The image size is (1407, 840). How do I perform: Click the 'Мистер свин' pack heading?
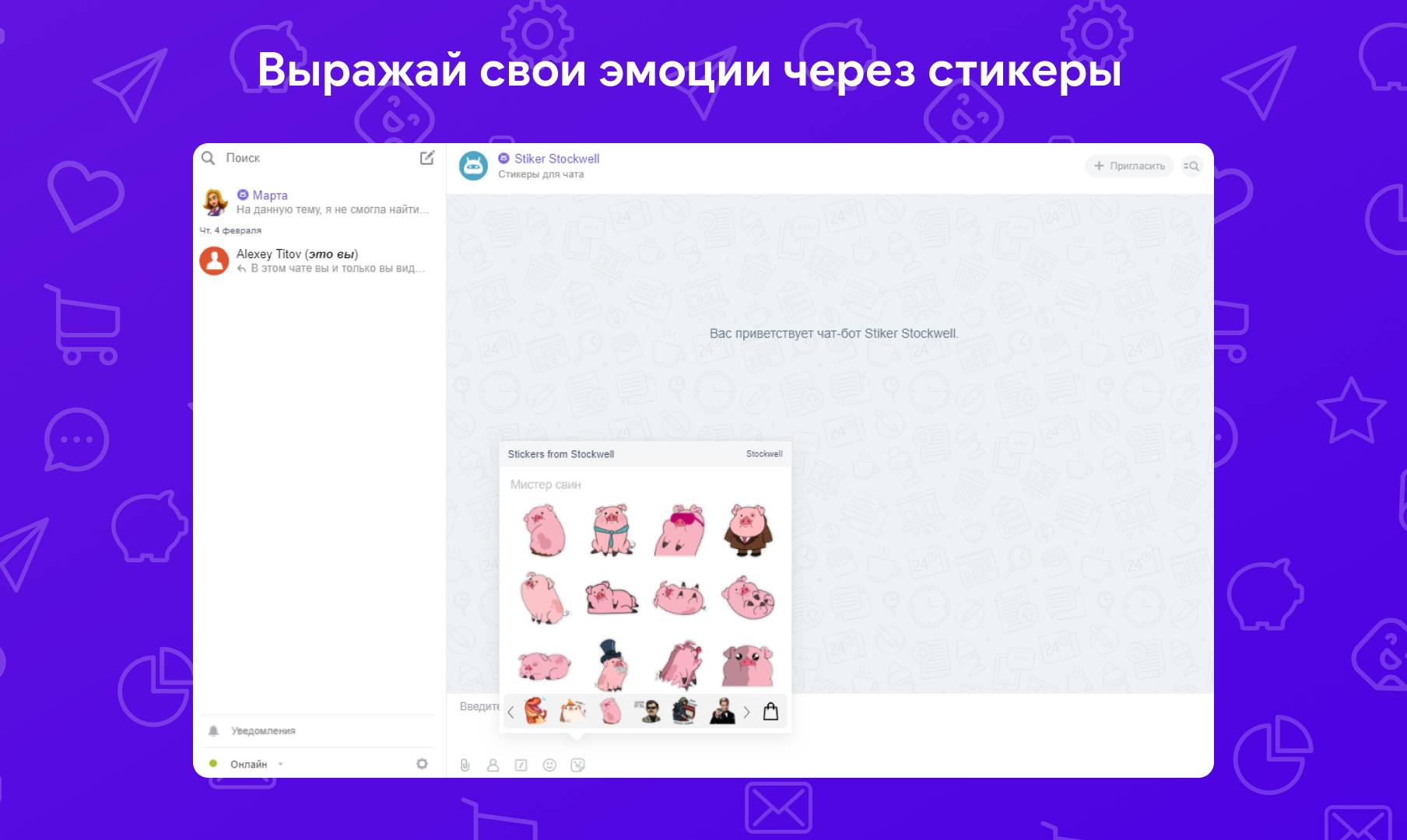pos(546,485)
